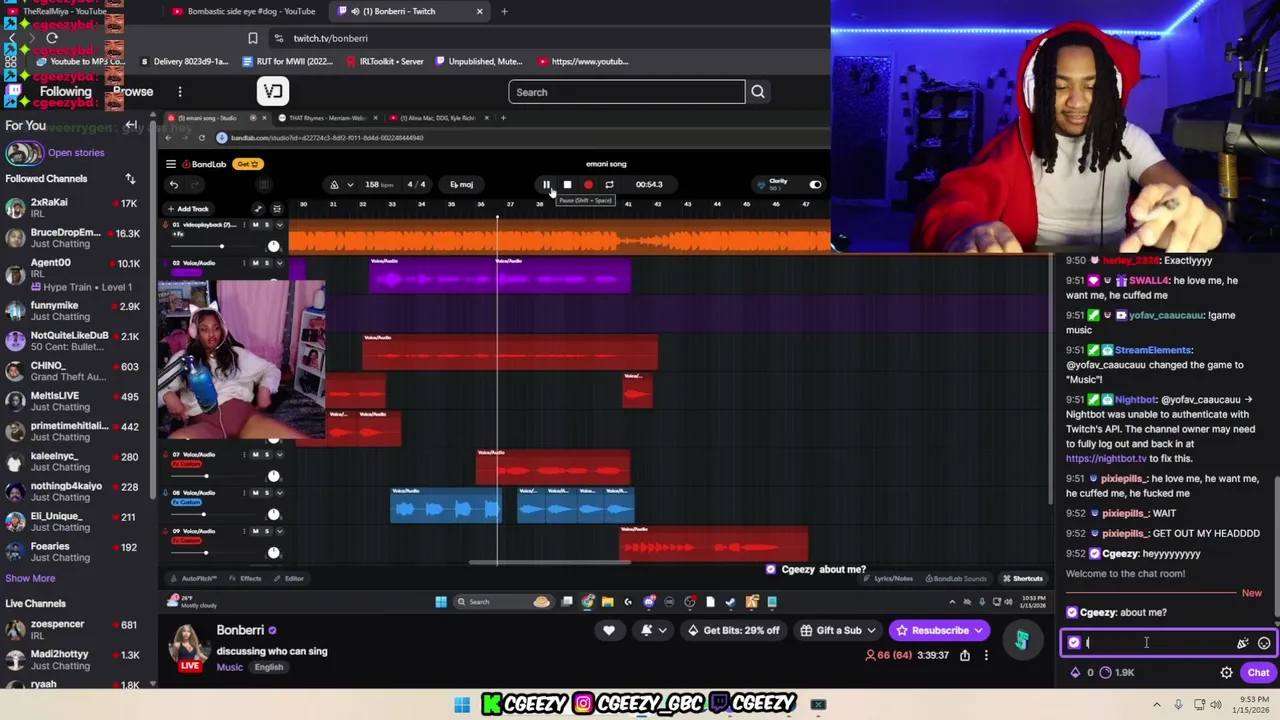Expand track 01 options chevron
Viewport: 1280px width, 720px height.
pos(279,224)
